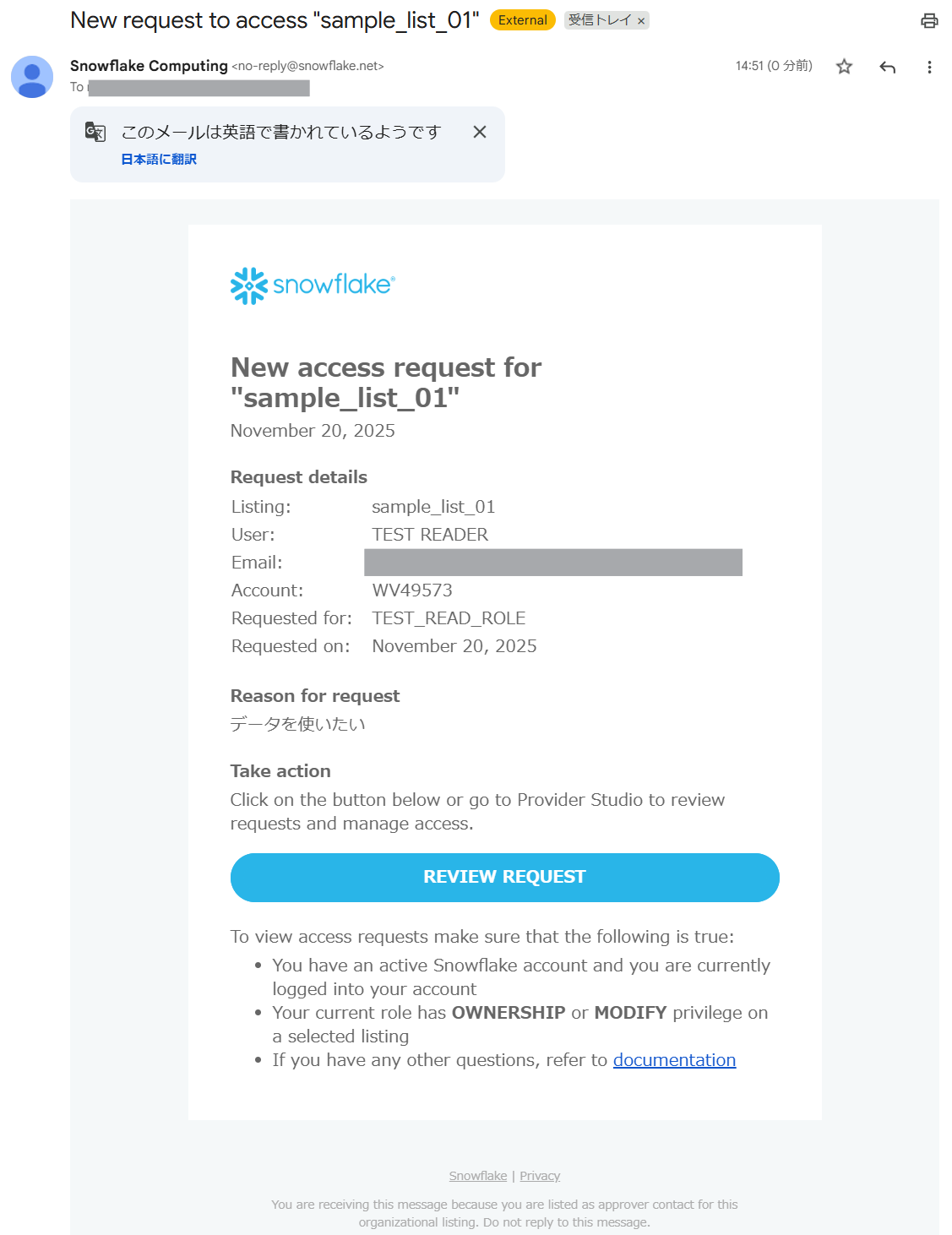Click the Snowflake logo in email body
The width and height of the screenshot is (952, 1235).
pyautogui.click(x=313, y=286)
